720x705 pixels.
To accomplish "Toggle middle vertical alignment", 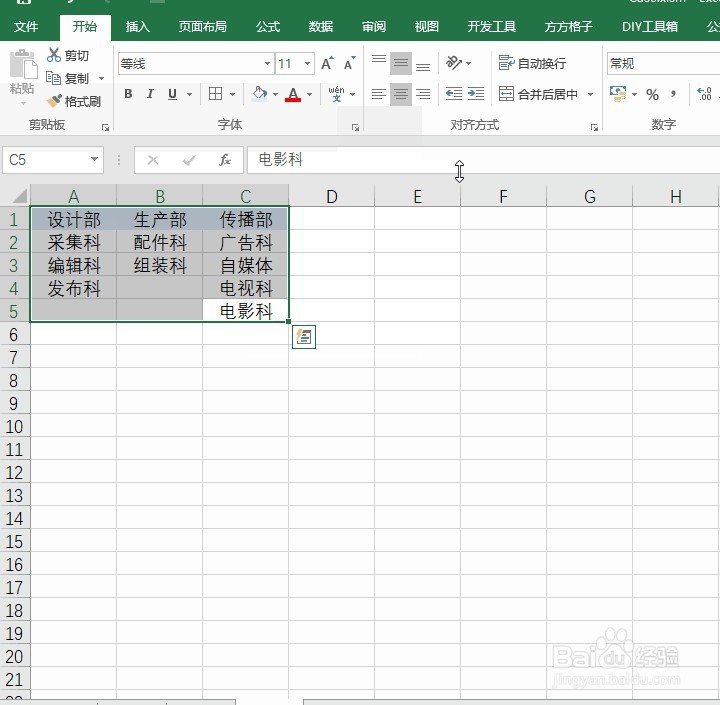I will [401, 63].
